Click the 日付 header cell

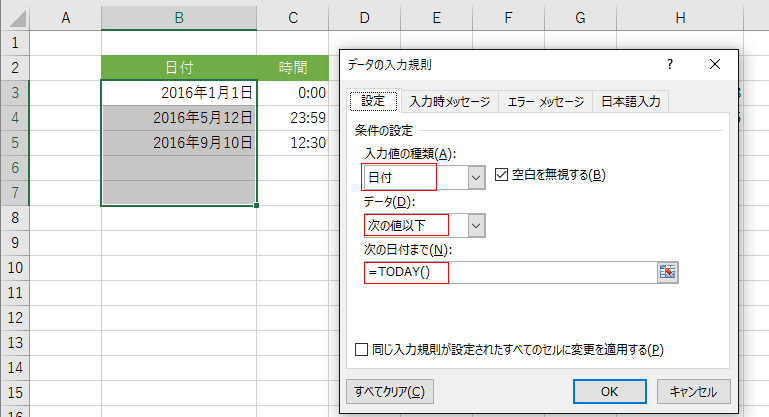pos(179,67)
